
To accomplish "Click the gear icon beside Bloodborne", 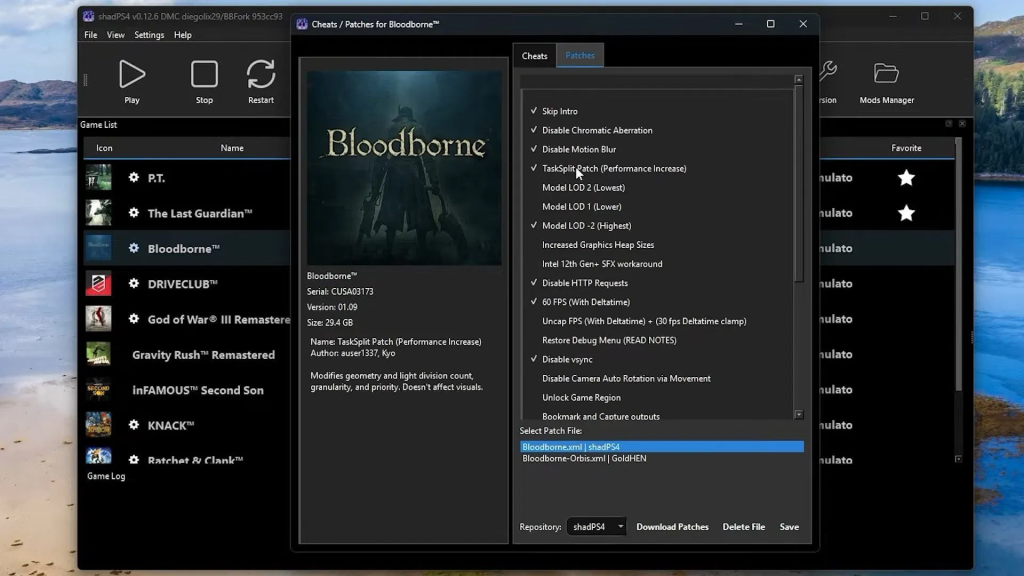I will 134,249.
